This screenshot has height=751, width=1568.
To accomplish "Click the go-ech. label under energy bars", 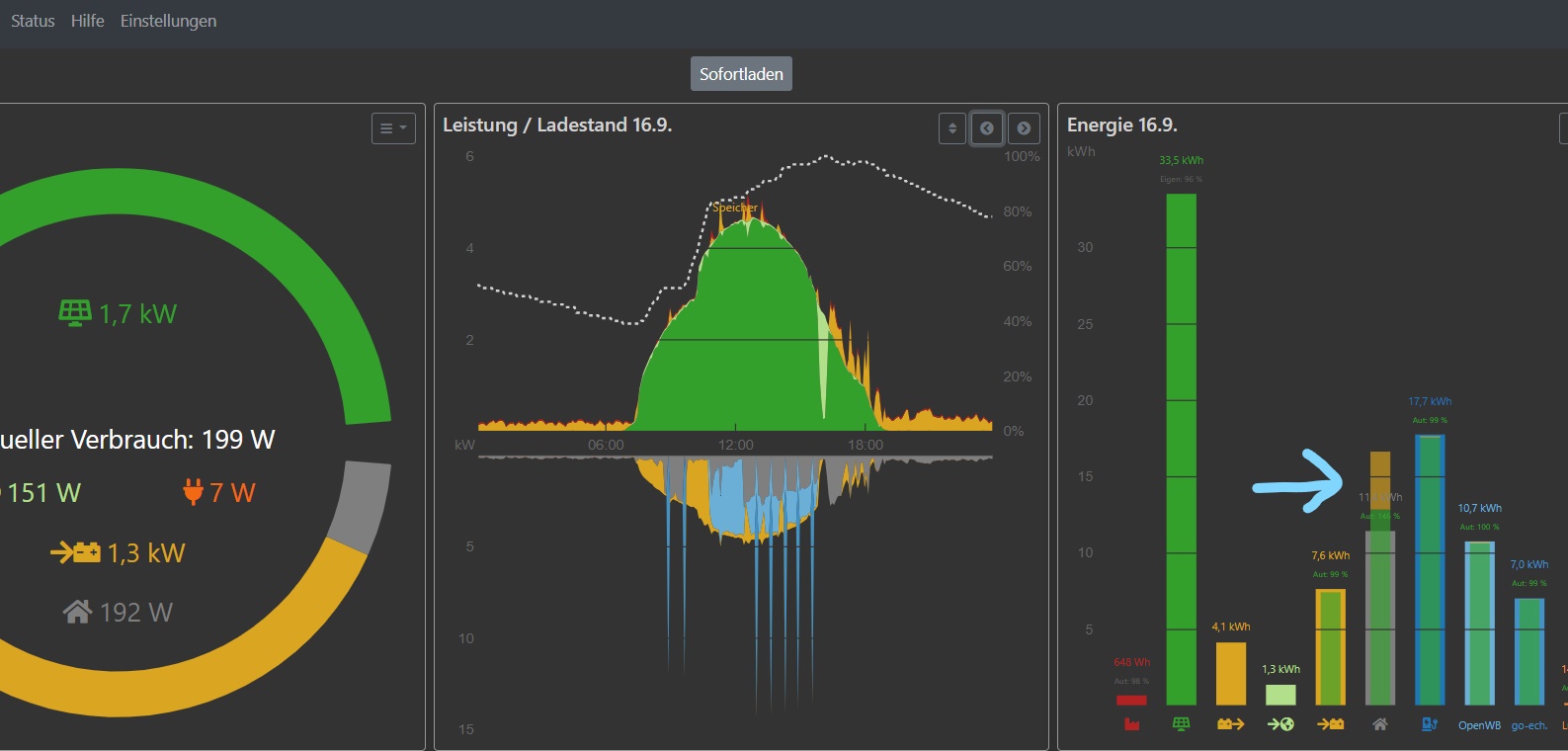I will click(x=1528, y=725).
